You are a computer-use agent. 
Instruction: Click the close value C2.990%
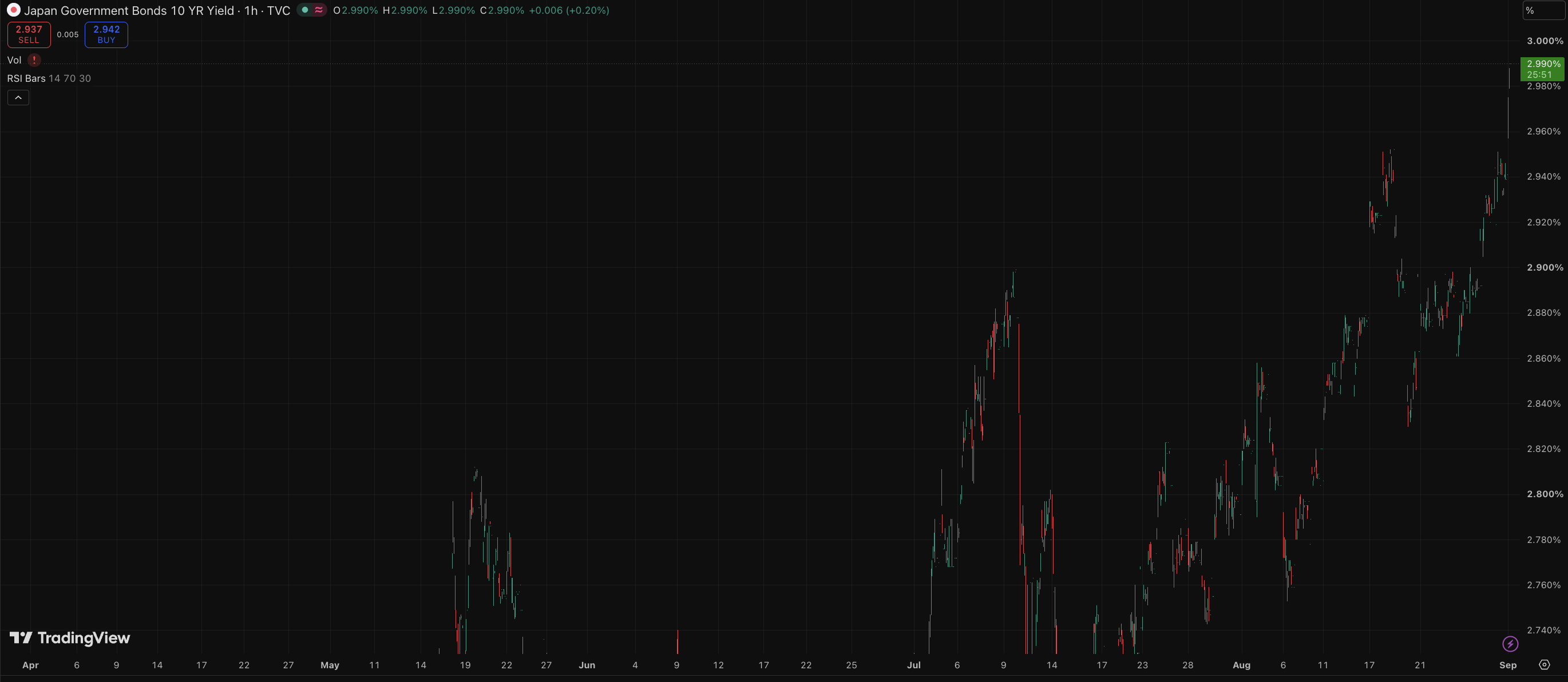(x=502, y=10)
